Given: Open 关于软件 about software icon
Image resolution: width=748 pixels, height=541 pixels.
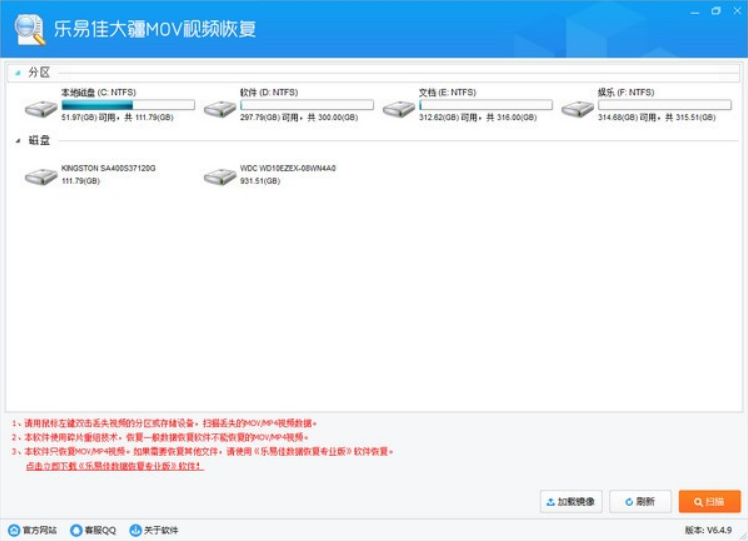Looking at the screenshot, I should pos(136,530).
